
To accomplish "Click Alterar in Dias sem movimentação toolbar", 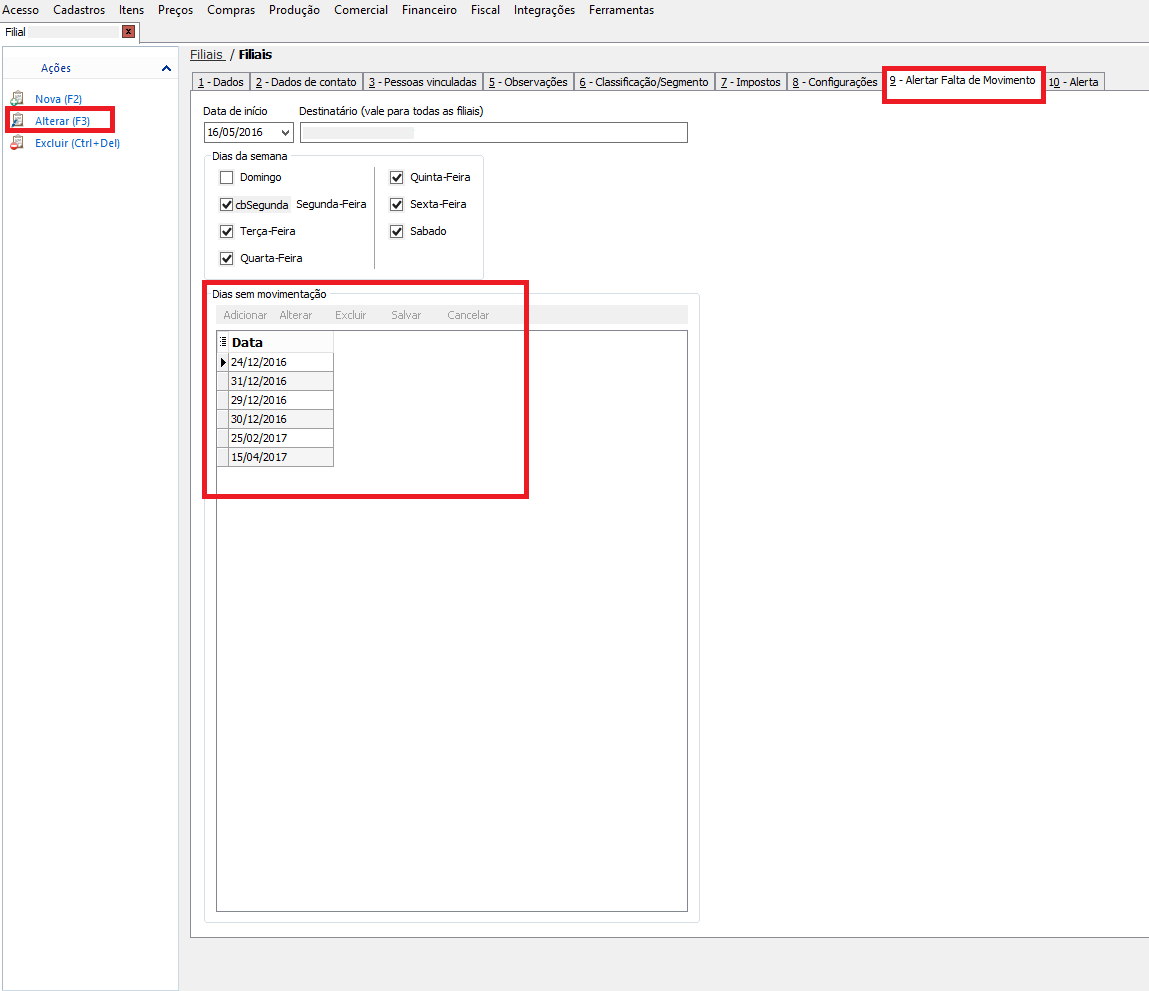I will point(295,315).
